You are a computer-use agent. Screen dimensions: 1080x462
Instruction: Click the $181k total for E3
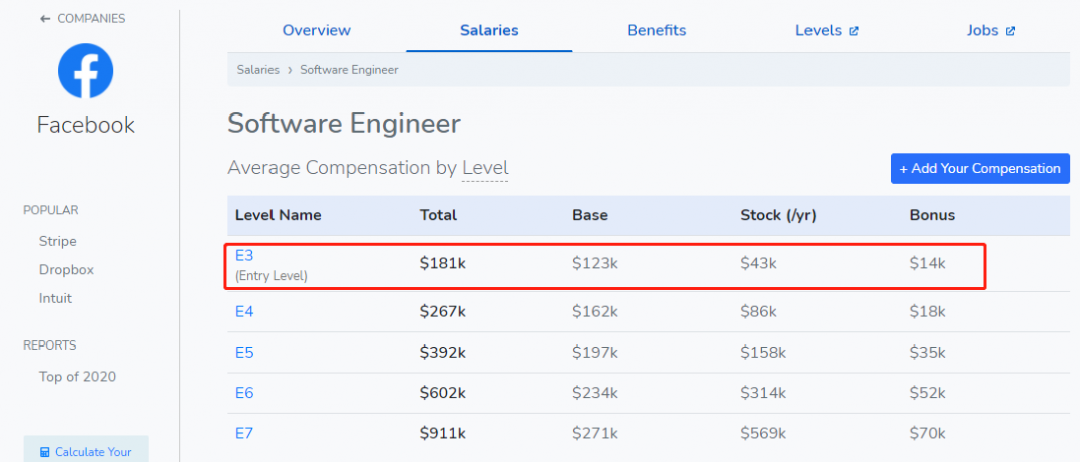[x=443, y=263]
